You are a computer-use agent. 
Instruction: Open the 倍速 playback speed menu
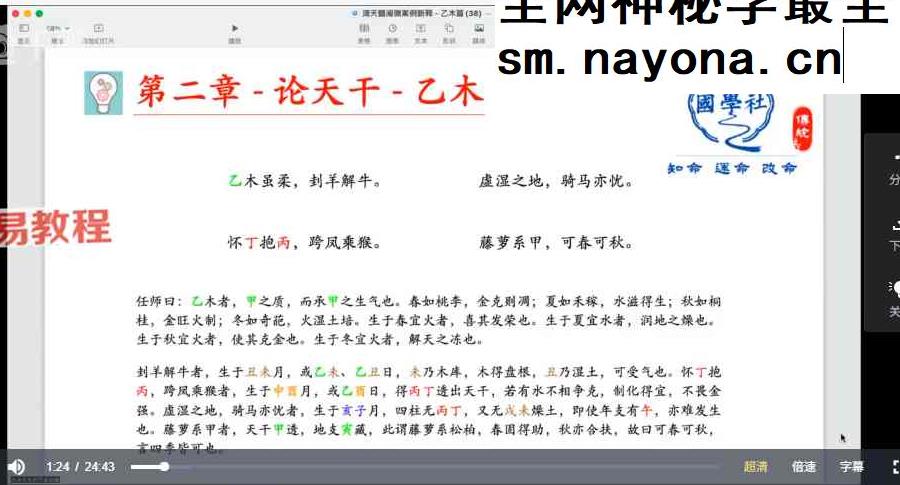804,467
